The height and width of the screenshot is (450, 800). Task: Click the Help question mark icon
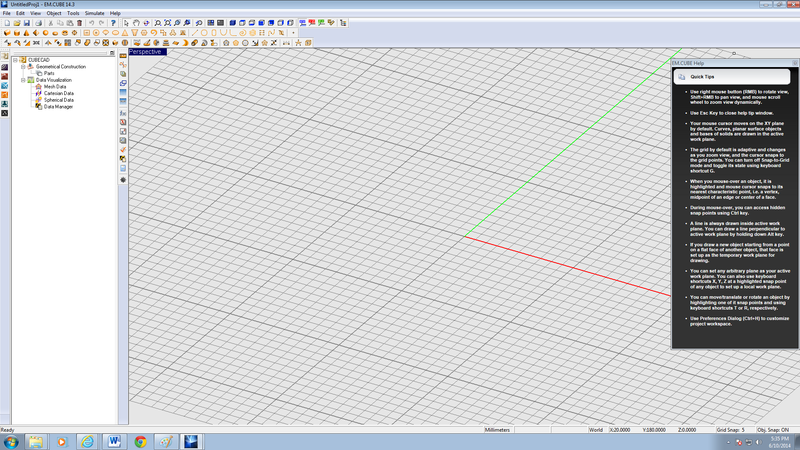[112, 22]
